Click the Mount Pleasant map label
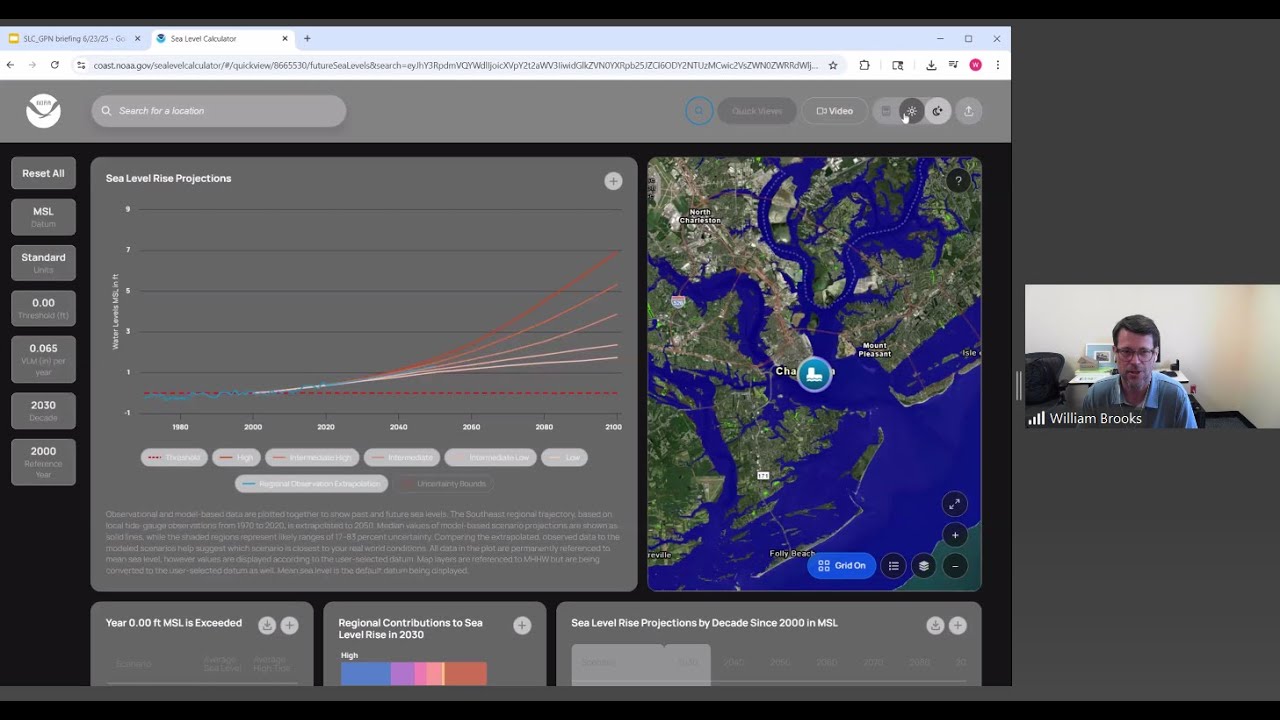Viewport: 1280px width, 720px height. [874, 349]
